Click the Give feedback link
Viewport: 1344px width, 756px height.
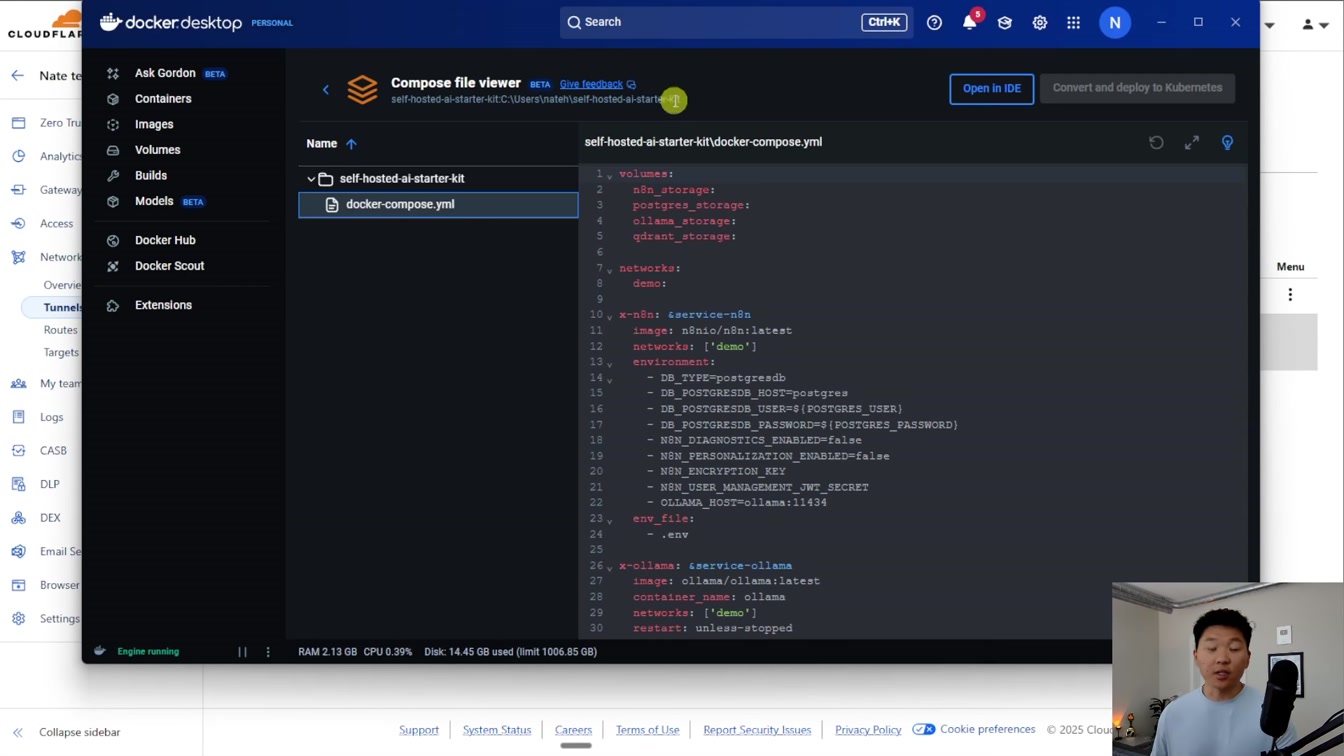591,84
